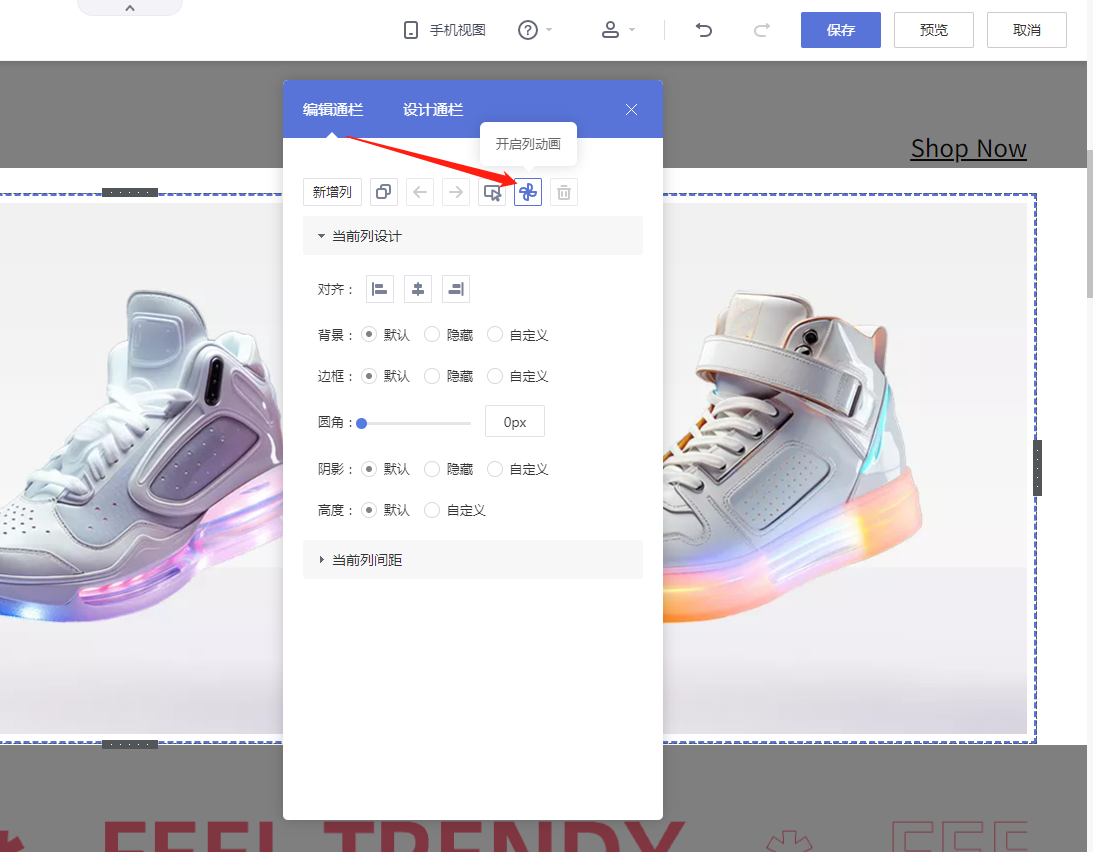Image resolution: width=1093 pixels, height=852 pixels.
Task: Click the redo arrow icon
Action: (x=762, y=30)
